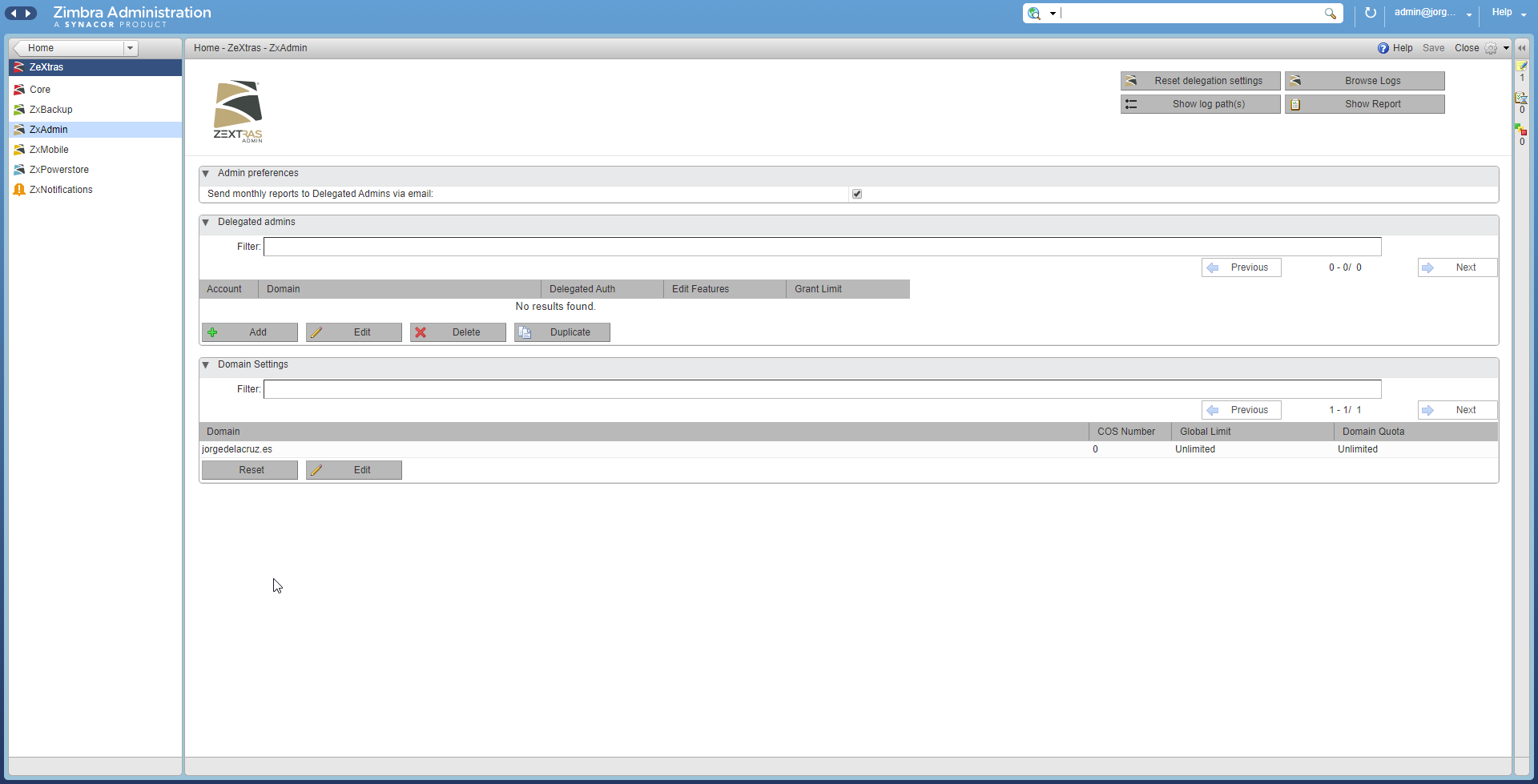Sort by Grant Limit column header
Screen dimensions: 1538x784
848,289
